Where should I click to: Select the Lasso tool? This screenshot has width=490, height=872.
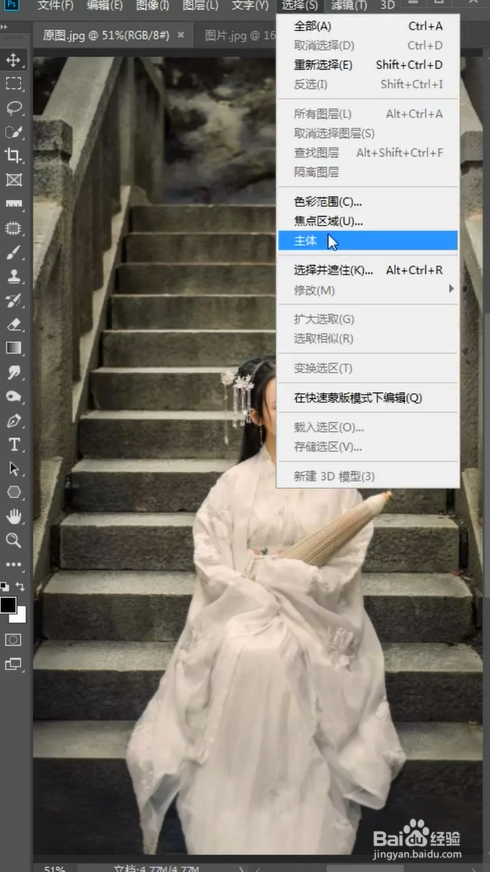13,107
